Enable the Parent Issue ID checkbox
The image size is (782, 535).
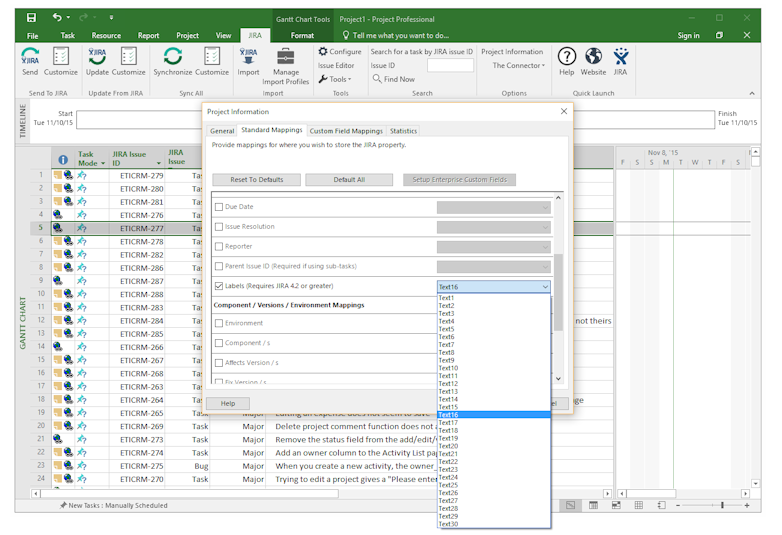[x=218, y=266]
